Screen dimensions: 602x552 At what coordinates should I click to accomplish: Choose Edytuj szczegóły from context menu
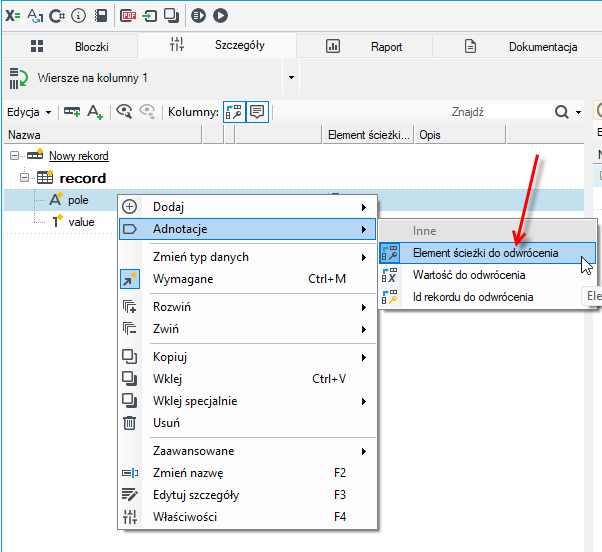247,495
